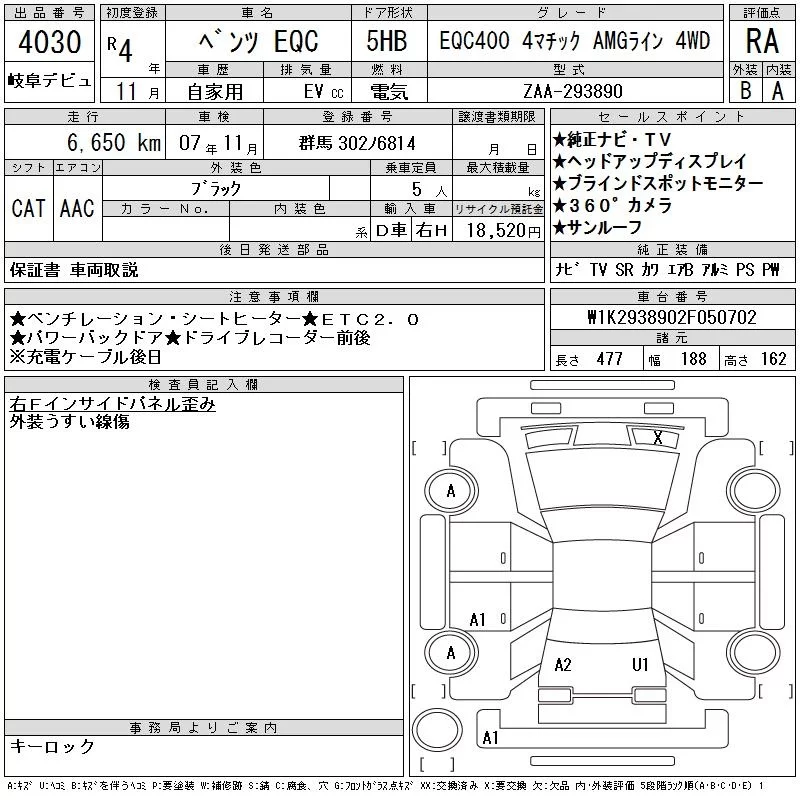Click the A2 damage mark on tailgate

563,665
